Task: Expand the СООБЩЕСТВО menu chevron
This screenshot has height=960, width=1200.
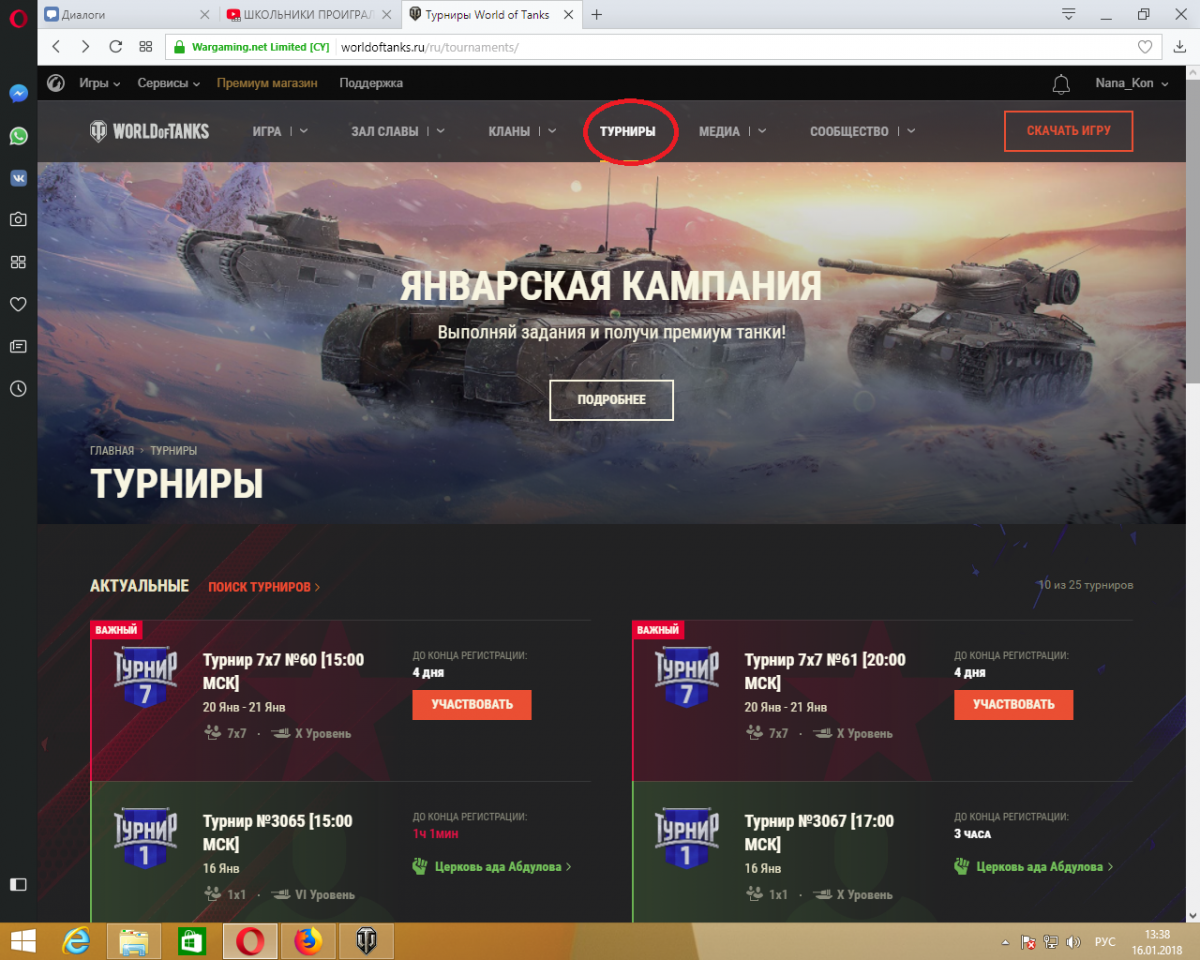Action: coord(911,131)
